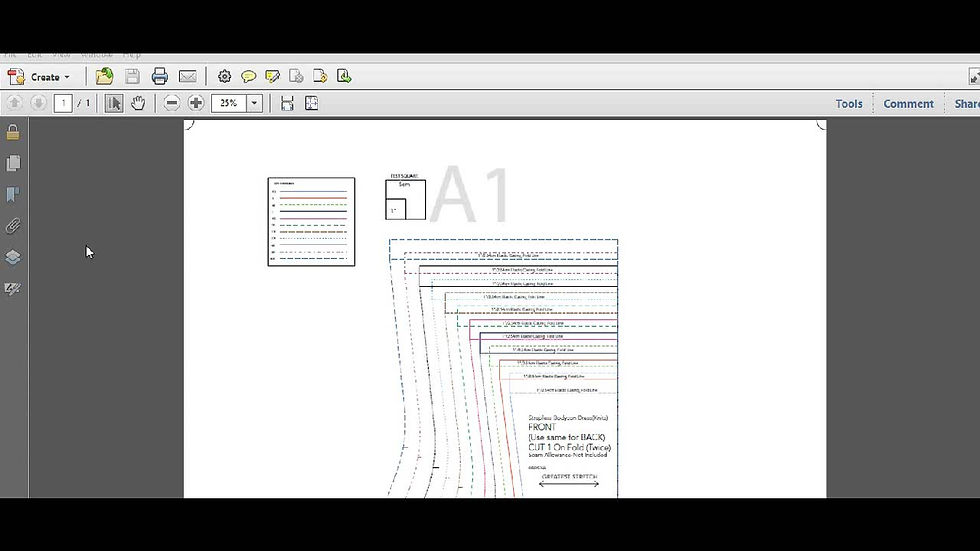Activate the Select tool cursor icon
The image size is (980, 551).
[x=114, y=103]
